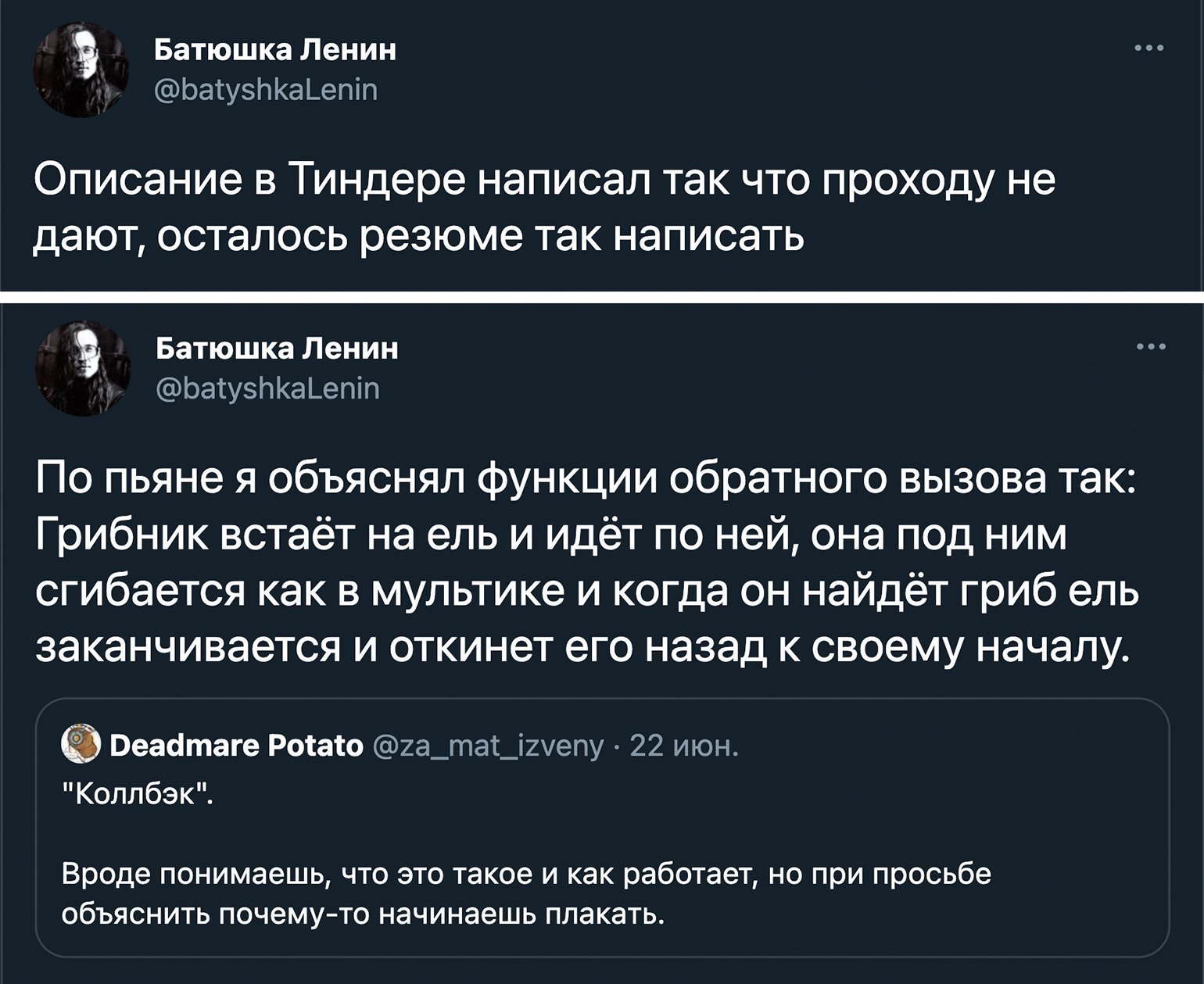Click the tweet line "Описание в Тиндере написал"
Screen dimensions: 1204x984
[545, 181]
